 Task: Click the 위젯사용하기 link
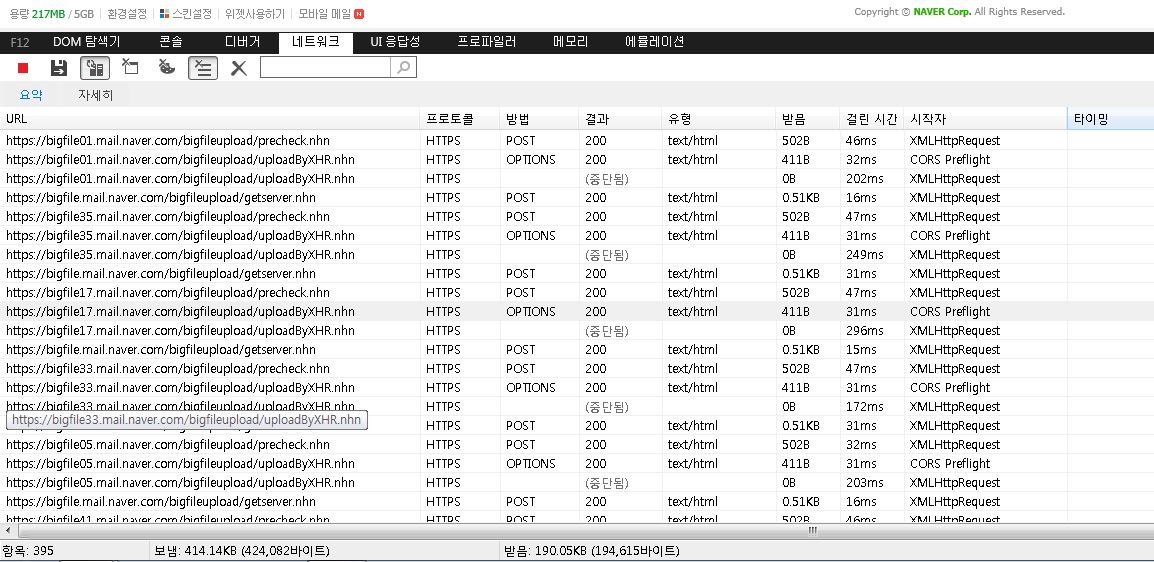(255, 13)
